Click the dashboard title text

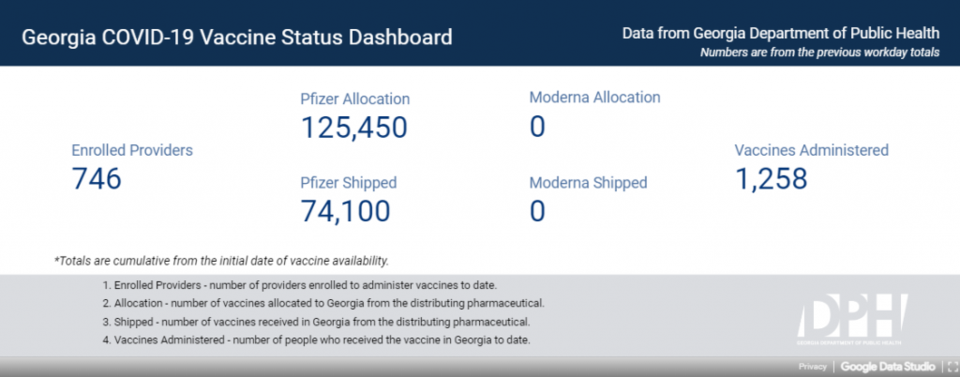pos(237,37)
